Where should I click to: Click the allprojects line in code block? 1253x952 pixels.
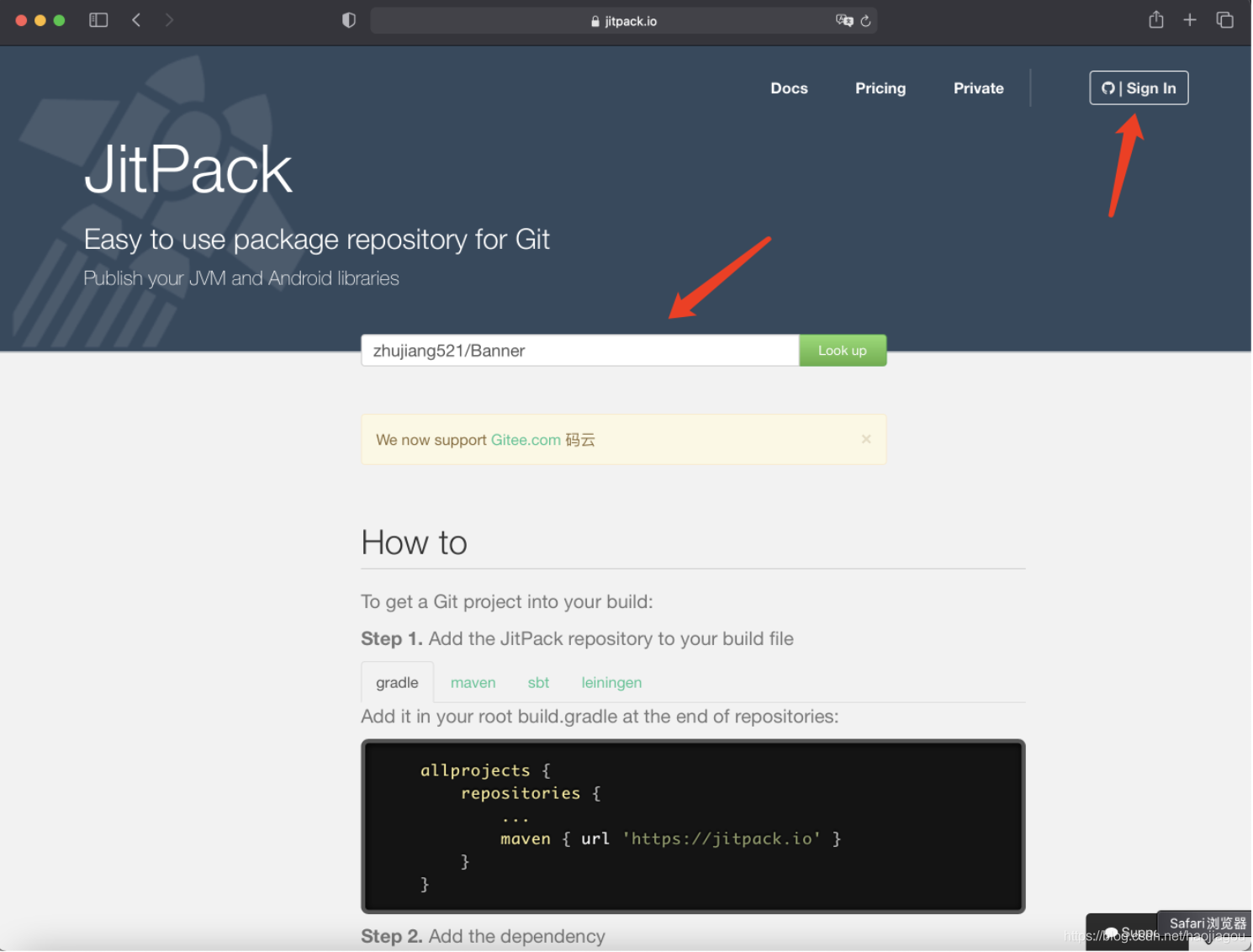(x=485, y=770)
